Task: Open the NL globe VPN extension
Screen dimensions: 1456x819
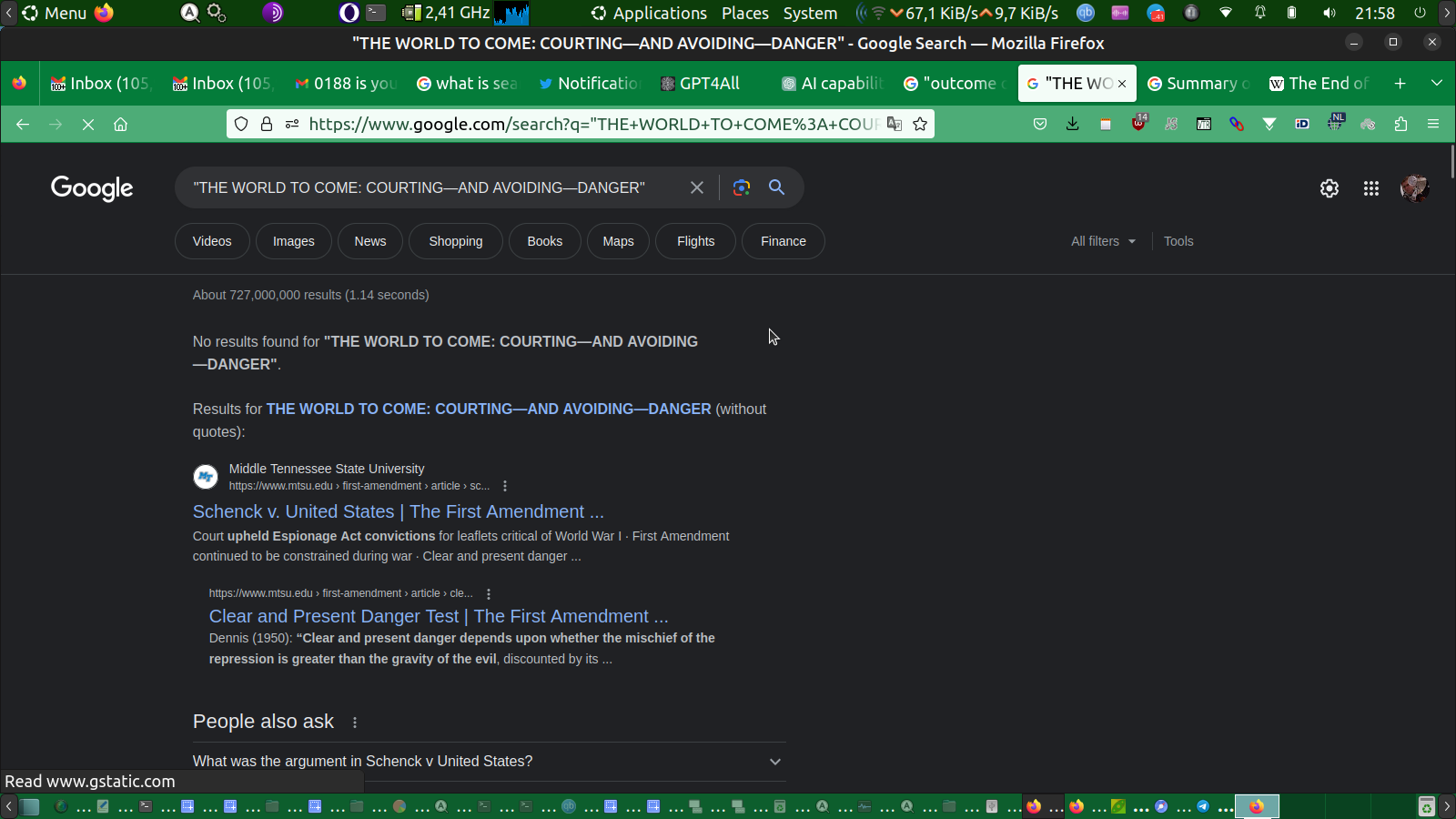Action: [1335, 122]
